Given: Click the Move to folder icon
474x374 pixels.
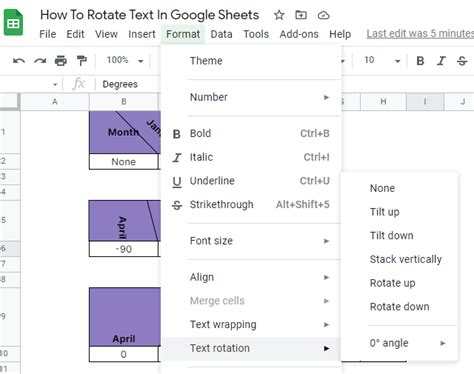Looking at the screenshot, I should 301,15.
